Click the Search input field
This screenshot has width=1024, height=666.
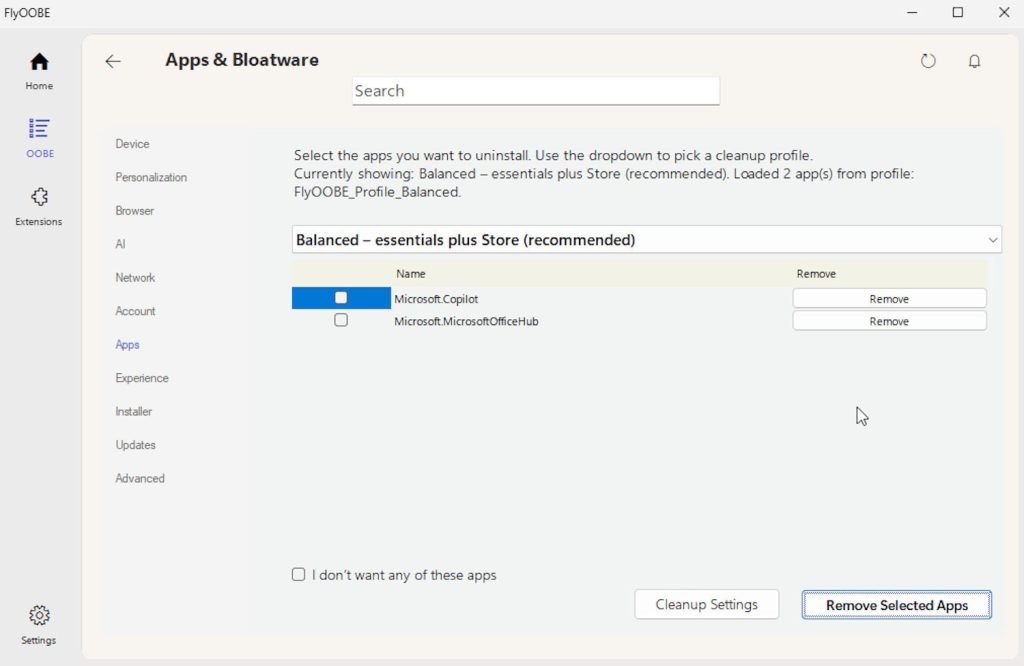tap(535, 91)
